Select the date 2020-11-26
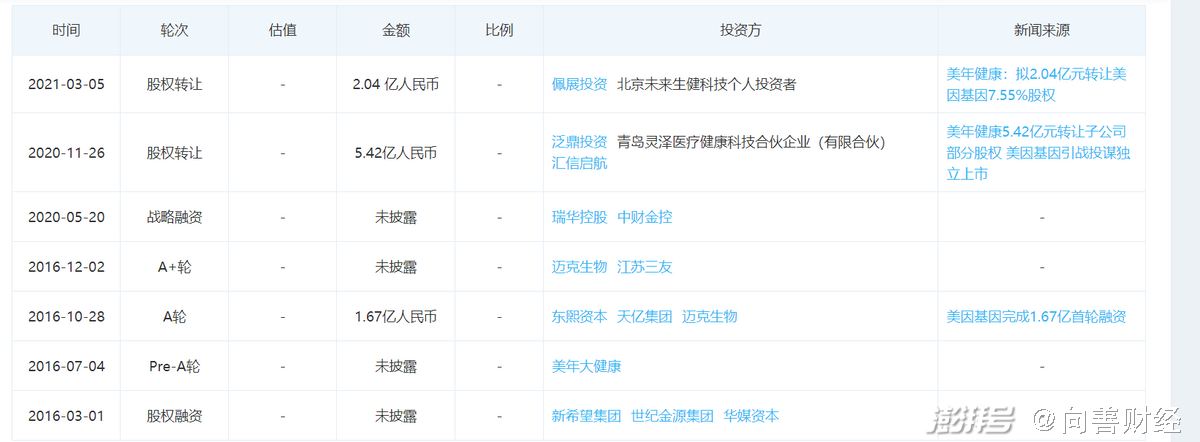Viewport: 1200px width, 442px height. coord(66,153)
